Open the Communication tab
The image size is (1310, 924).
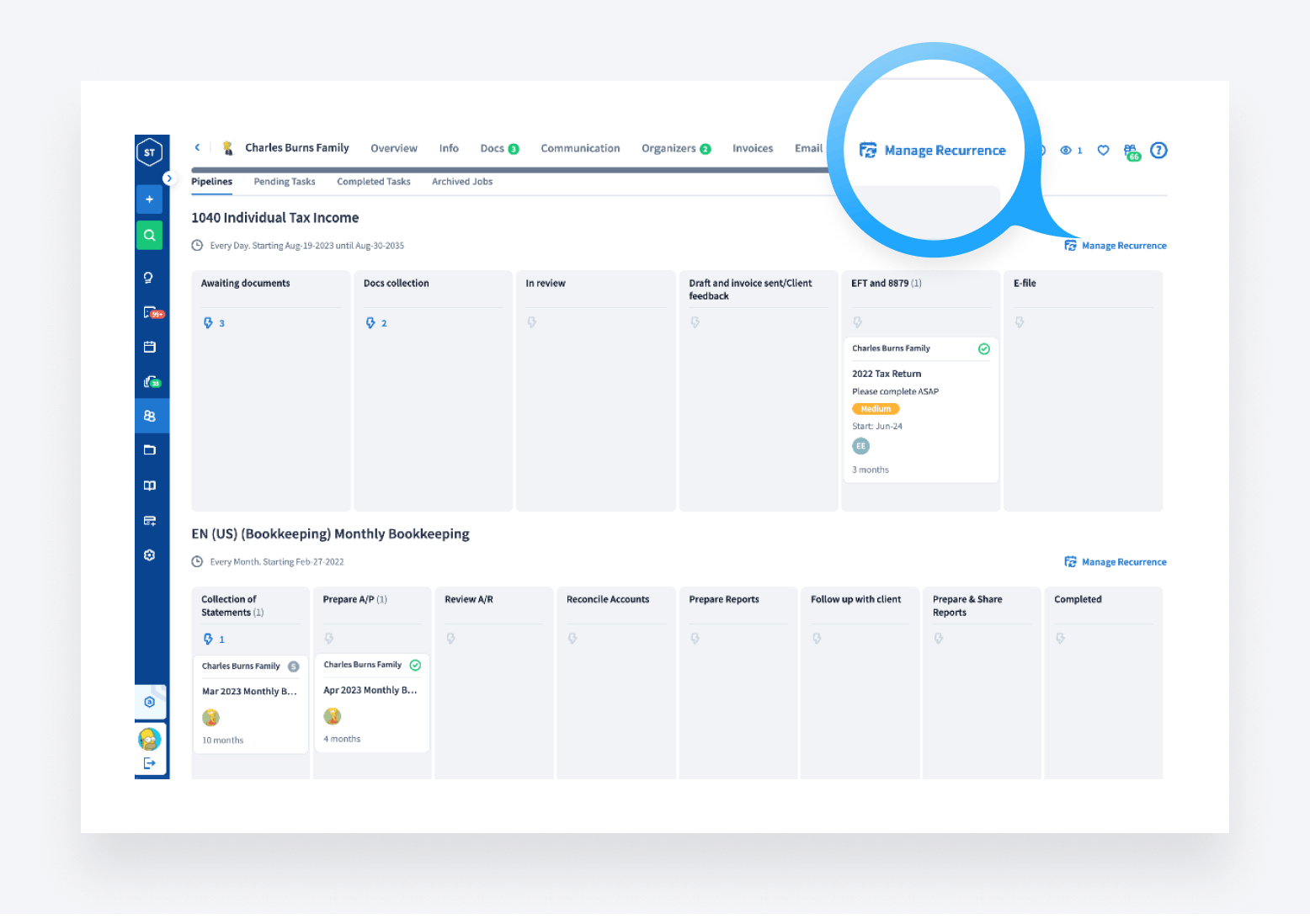click(580, 148)
